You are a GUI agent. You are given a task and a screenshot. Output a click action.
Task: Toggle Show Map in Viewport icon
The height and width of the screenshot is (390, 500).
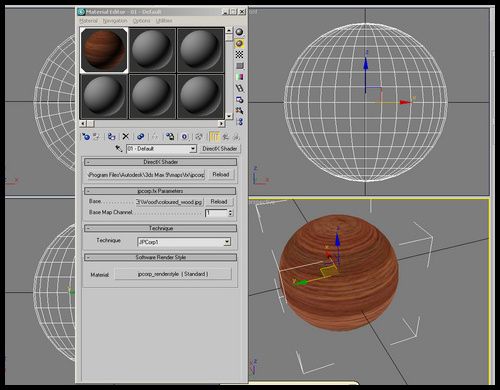click(x=199, y=136)
